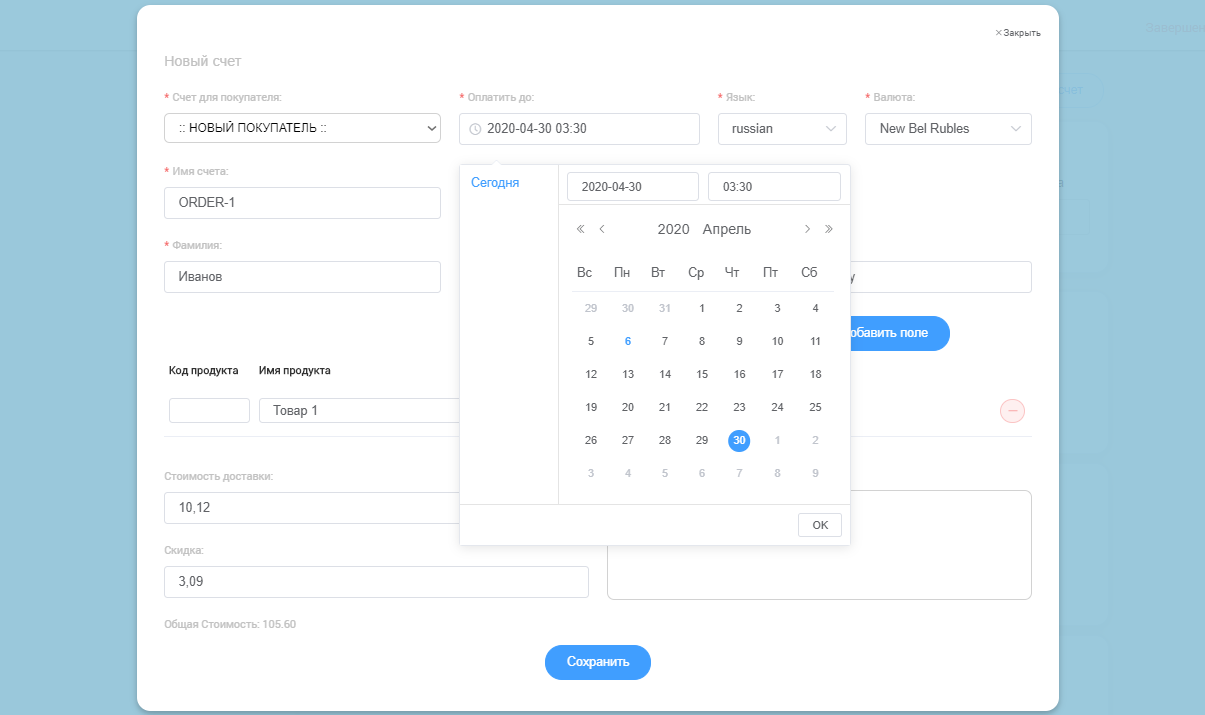Select today via the Сегодня shortcut
This screenshot has height=715, width=1205.
(495, 183)
